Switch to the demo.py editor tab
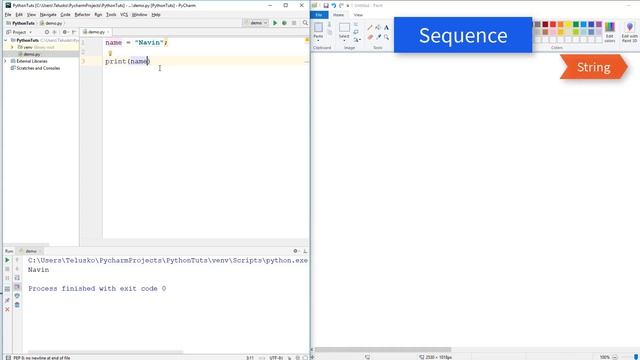The width and height of the screenshot is (640, 360). (x=96, y=32)
